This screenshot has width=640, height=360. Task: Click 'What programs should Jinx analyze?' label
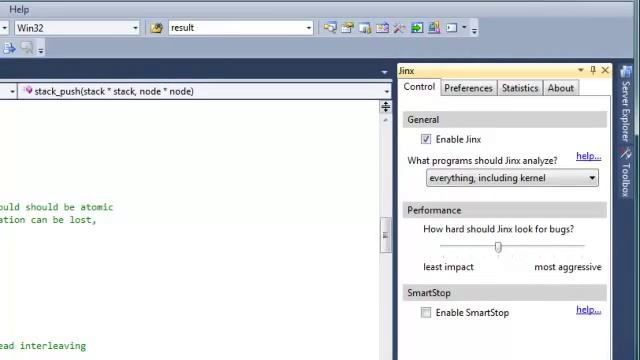(482, 161)
